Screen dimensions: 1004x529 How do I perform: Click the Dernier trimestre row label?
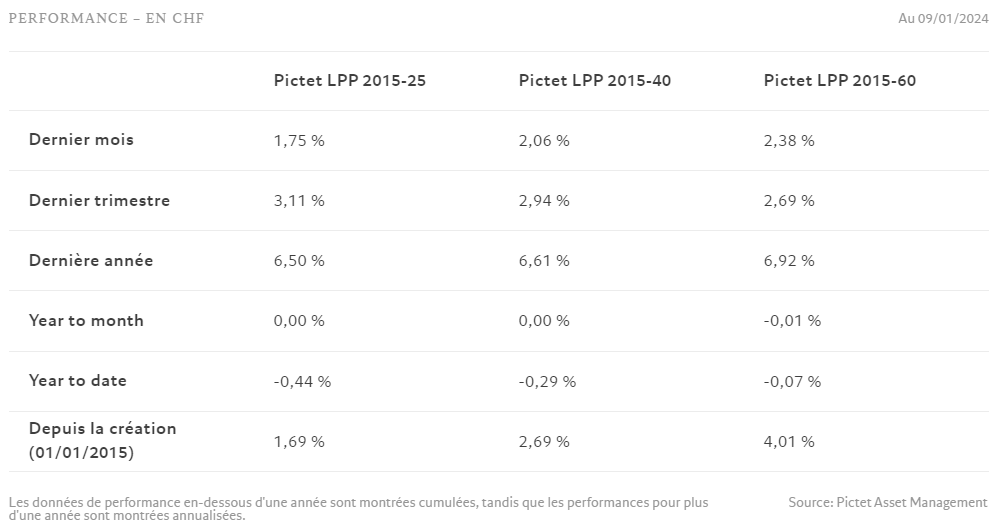99,200
